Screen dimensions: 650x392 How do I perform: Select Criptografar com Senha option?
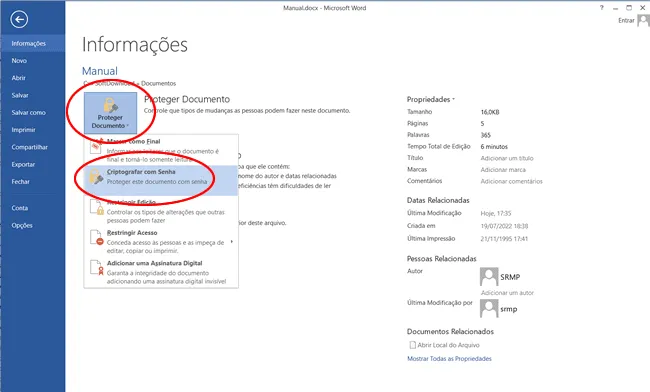pos(161,180)
